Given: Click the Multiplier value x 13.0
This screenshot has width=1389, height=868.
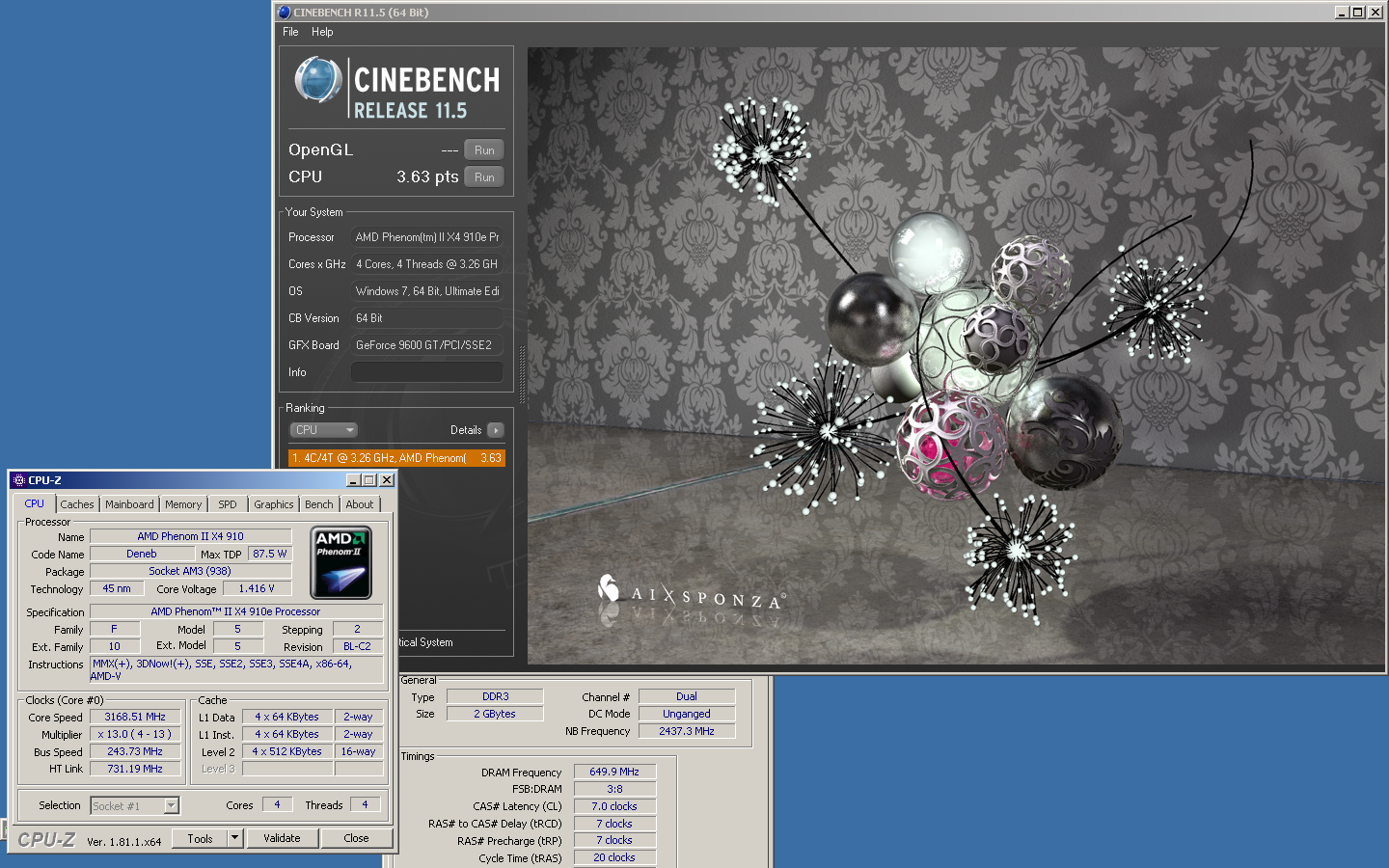Looking at the screenshot, I should coord(135,734).
